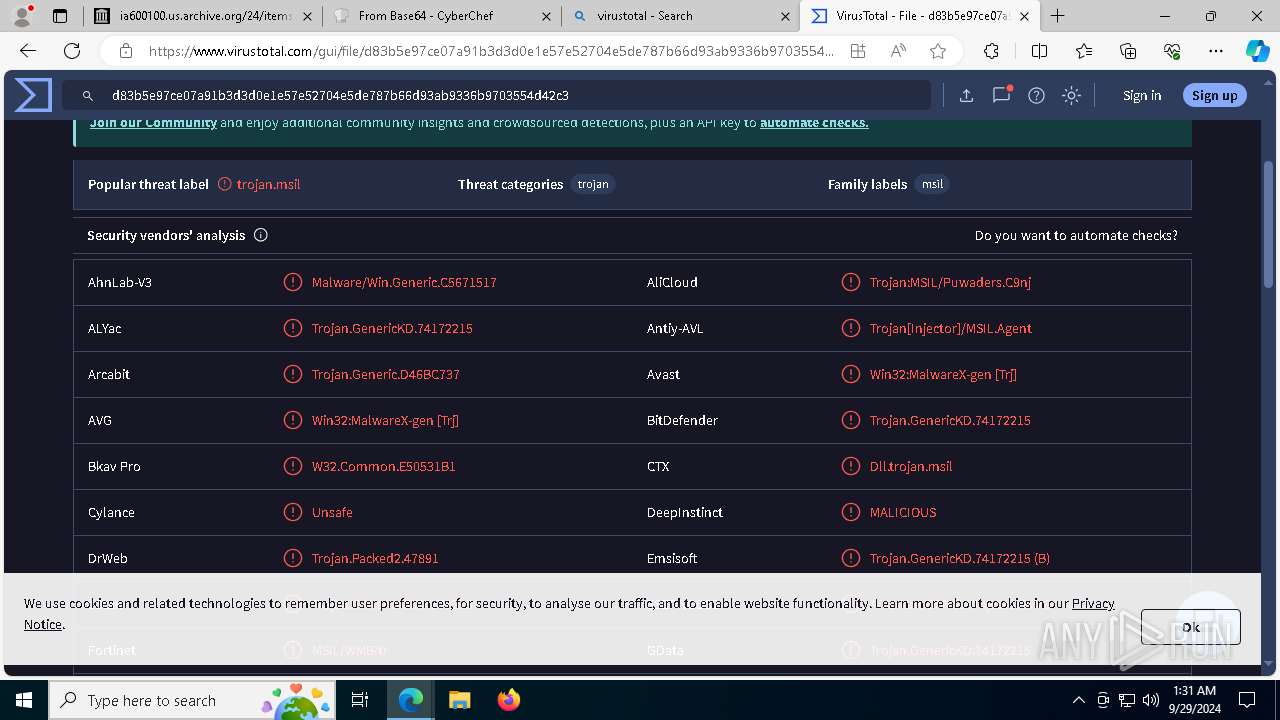Click the alert icon next to trojan.msil label

pyautogui.click(x=225, y=184)
